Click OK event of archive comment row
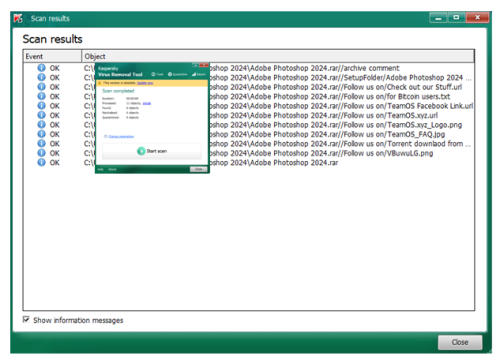Viewport: 500px width, 360px height. (x=55, y=68)
